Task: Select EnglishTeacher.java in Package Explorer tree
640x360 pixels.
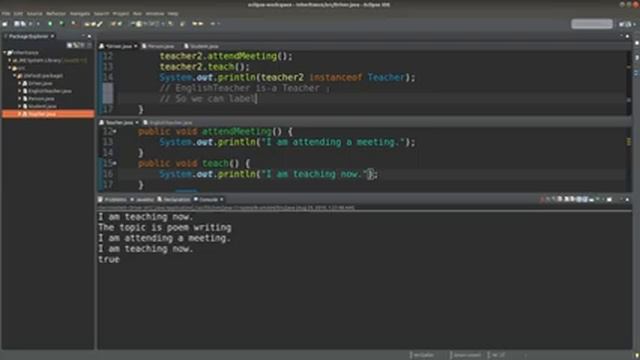Action: pyautogui.click(x=50, y=91)
